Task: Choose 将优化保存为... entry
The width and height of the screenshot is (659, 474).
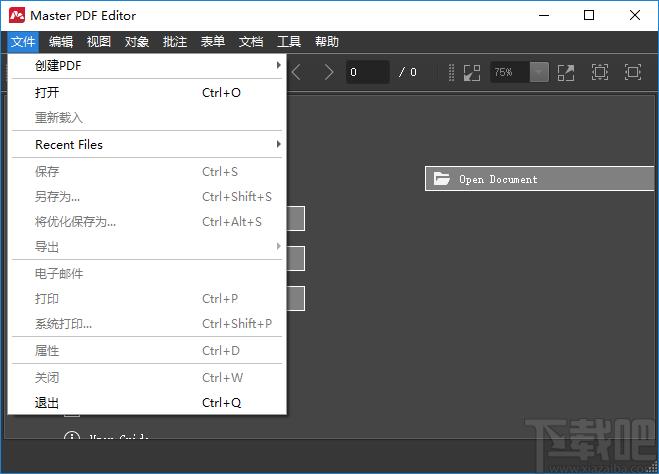Action: (x=146, y=221)
